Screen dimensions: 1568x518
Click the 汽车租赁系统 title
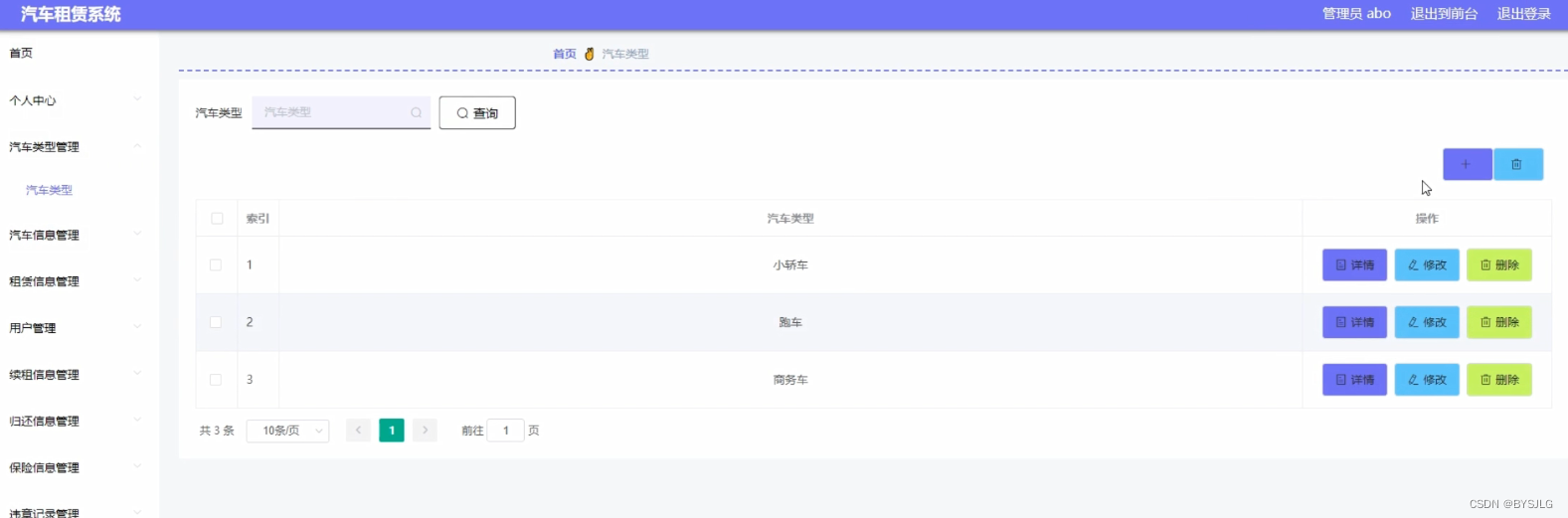[71, 14]
